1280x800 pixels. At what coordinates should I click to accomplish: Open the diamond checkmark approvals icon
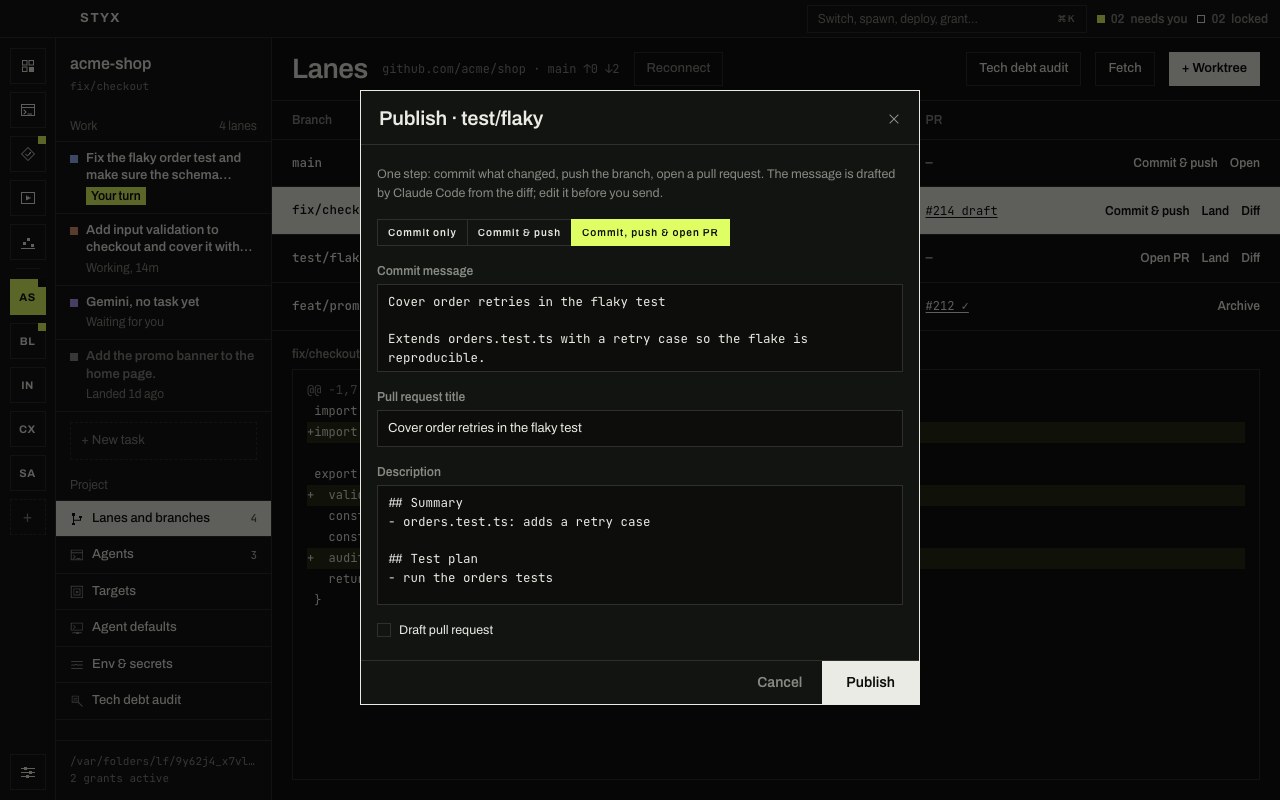click(27, 154)
